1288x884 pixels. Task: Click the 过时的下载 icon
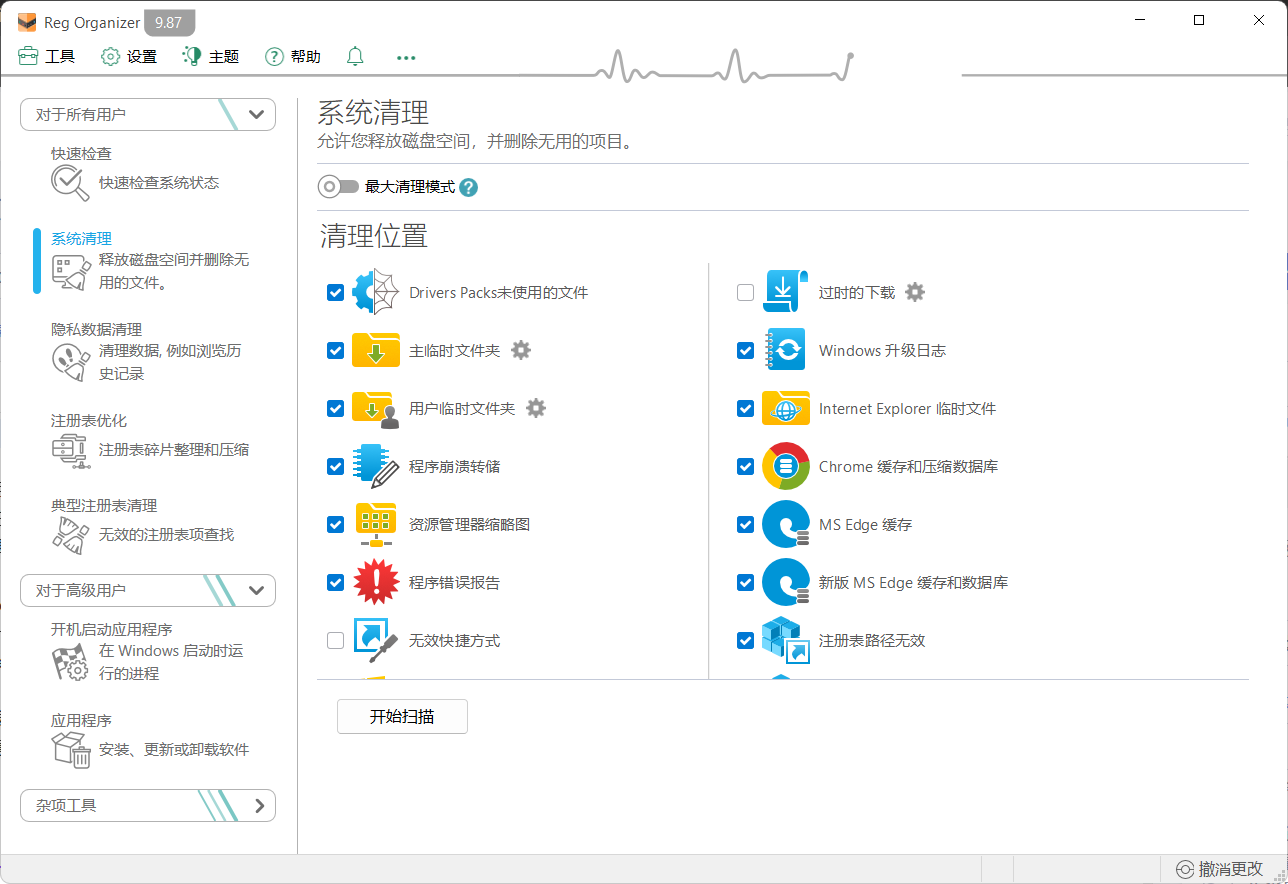785,292
